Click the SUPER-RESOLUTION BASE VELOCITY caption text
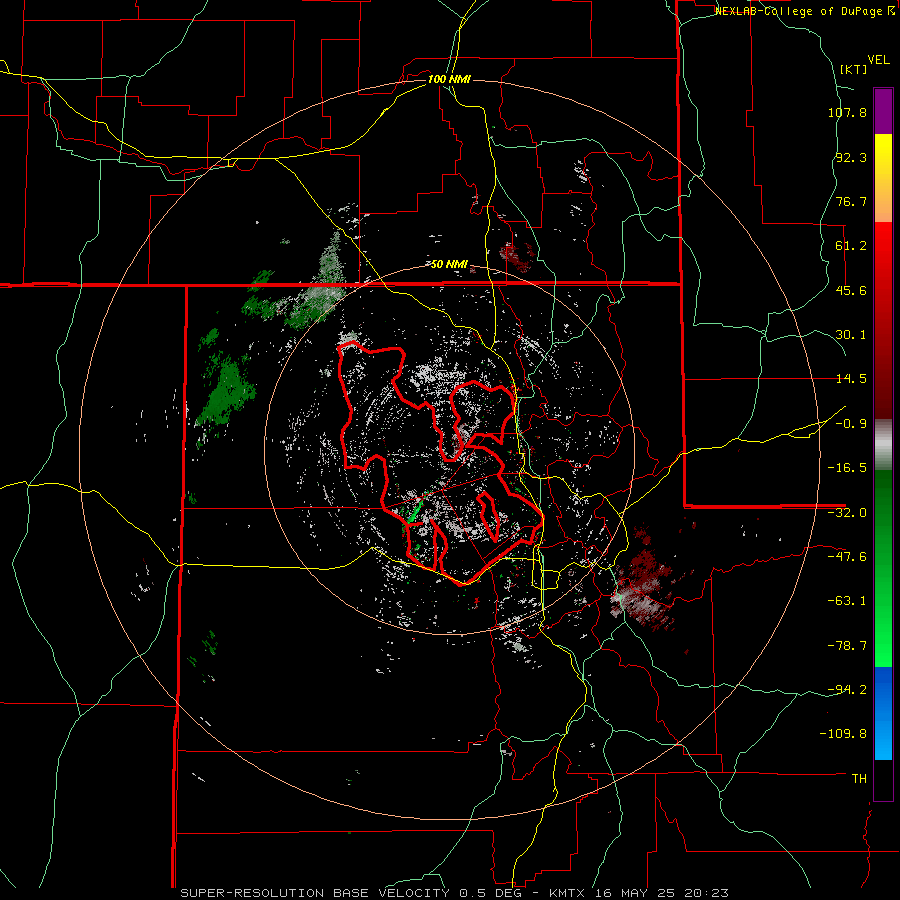The height and width of the screenshot is (900, 900). coord(317,893)
